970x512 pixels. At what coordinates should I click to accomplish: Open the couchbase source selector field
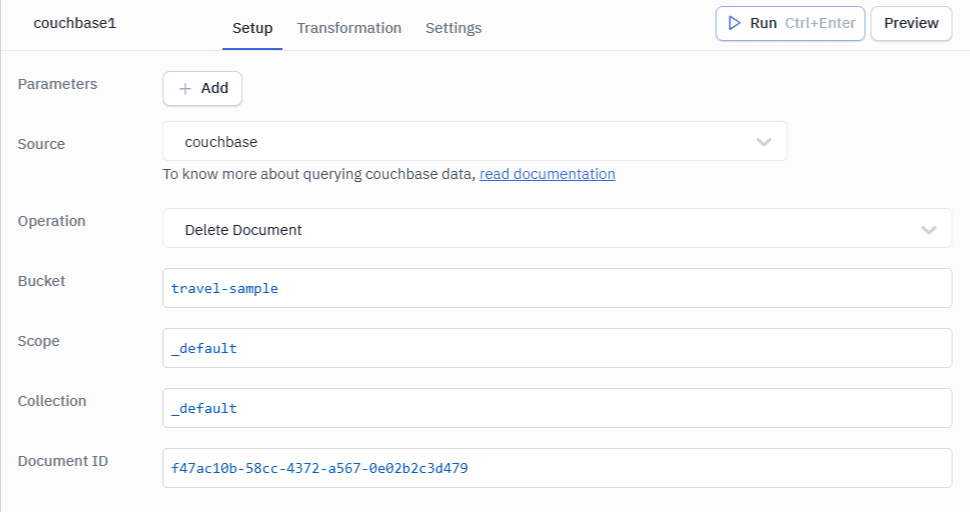(460, 142)
